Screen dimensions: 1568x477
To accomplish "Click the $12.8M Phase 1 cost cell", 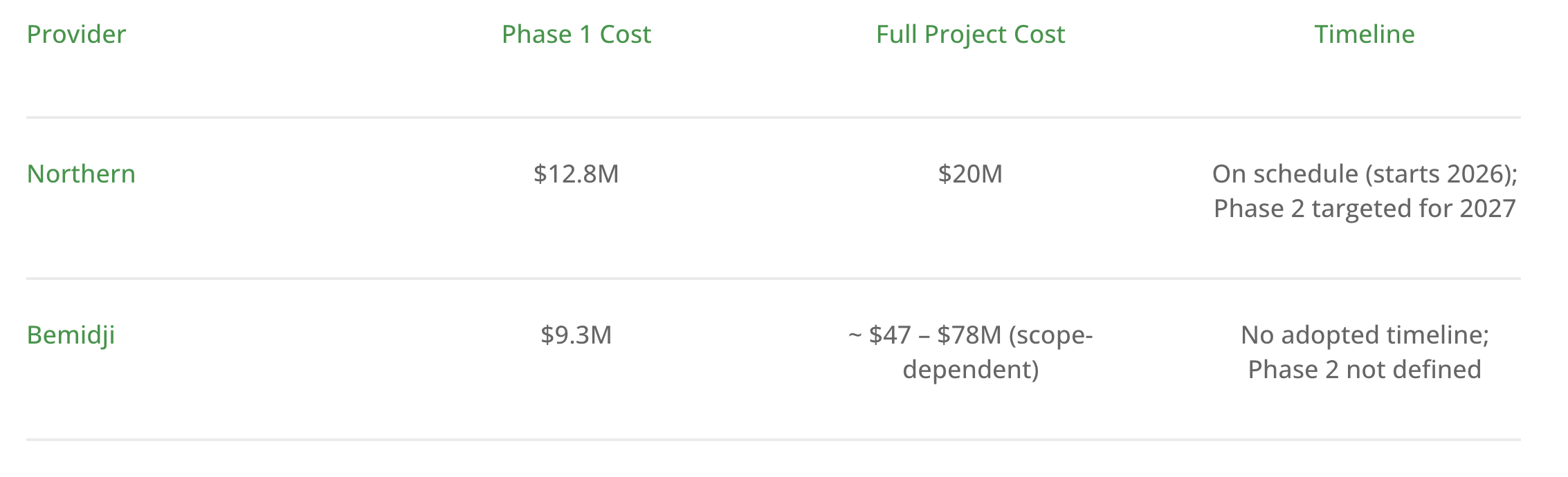I will [576, 174].
